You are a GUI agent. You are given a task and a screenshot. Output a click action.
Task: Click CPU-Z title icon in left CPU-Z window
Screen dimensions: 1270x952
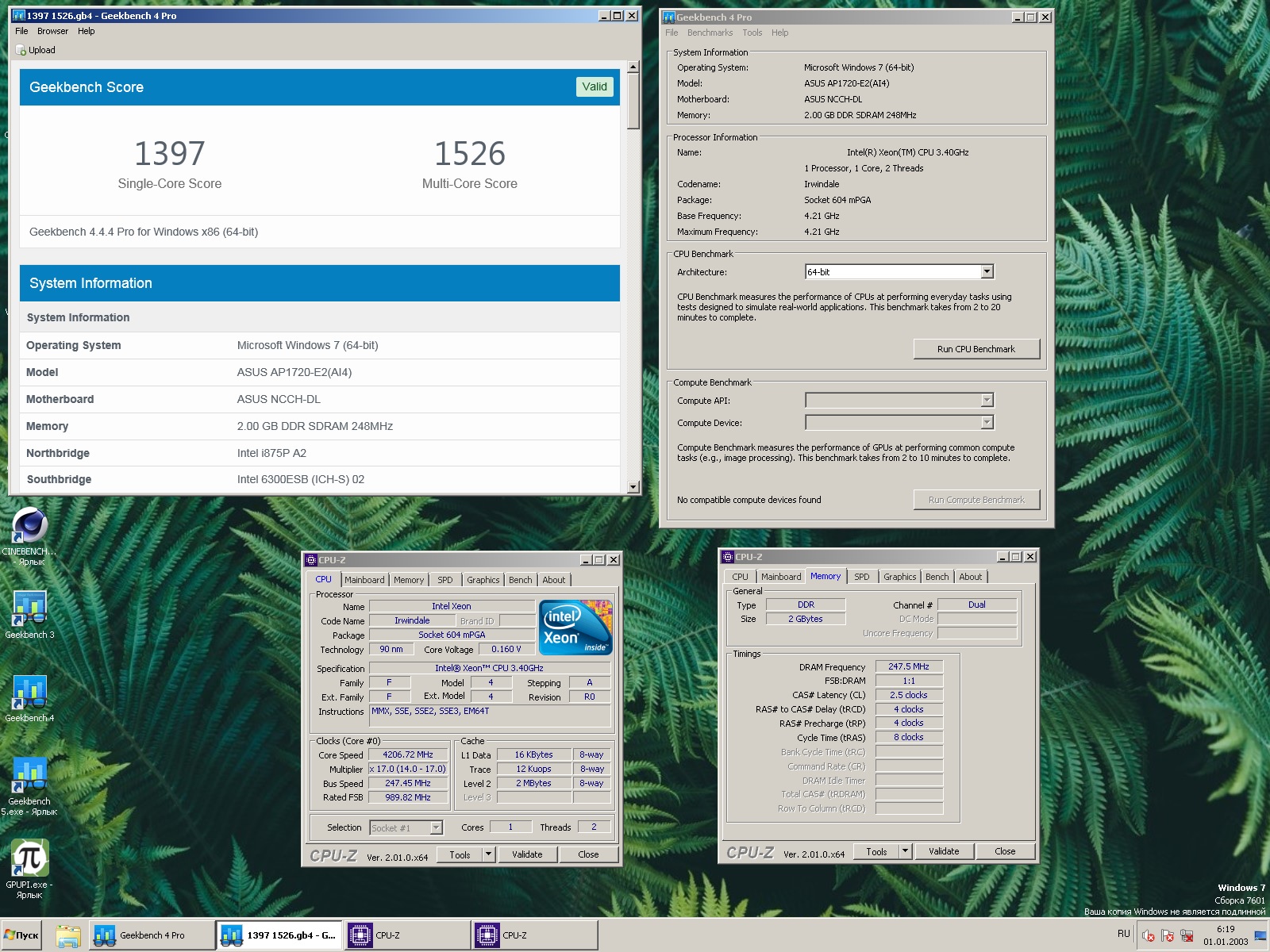click(311, 560)
